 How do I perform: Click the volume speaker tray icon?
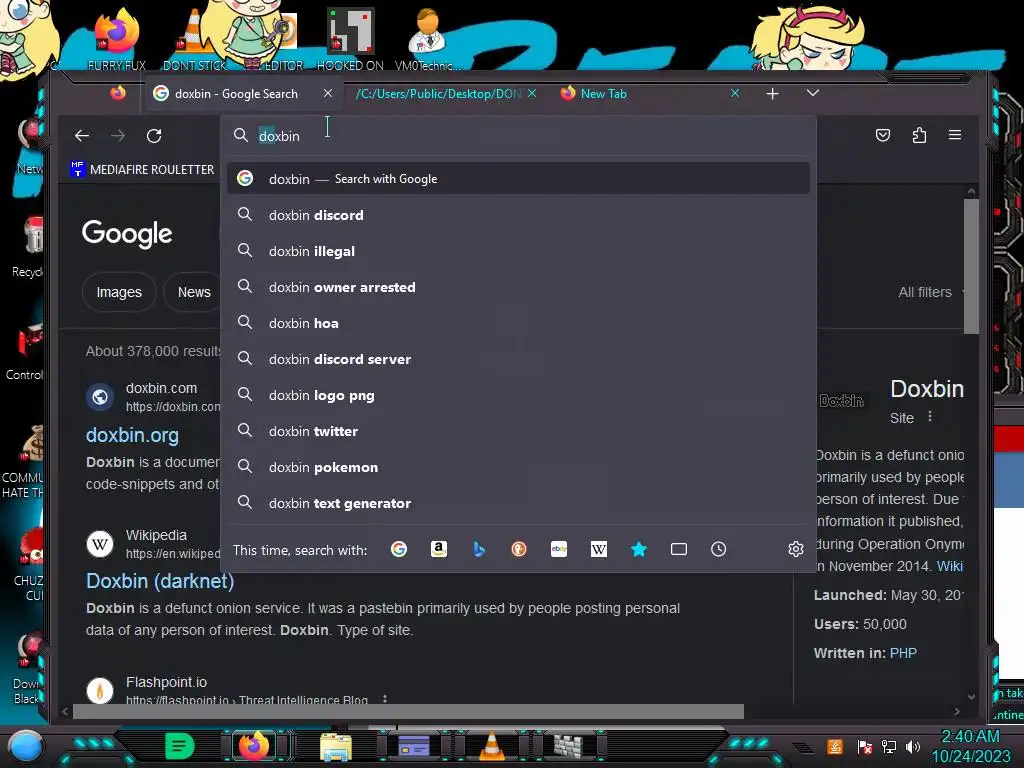[x=913, y=746]
